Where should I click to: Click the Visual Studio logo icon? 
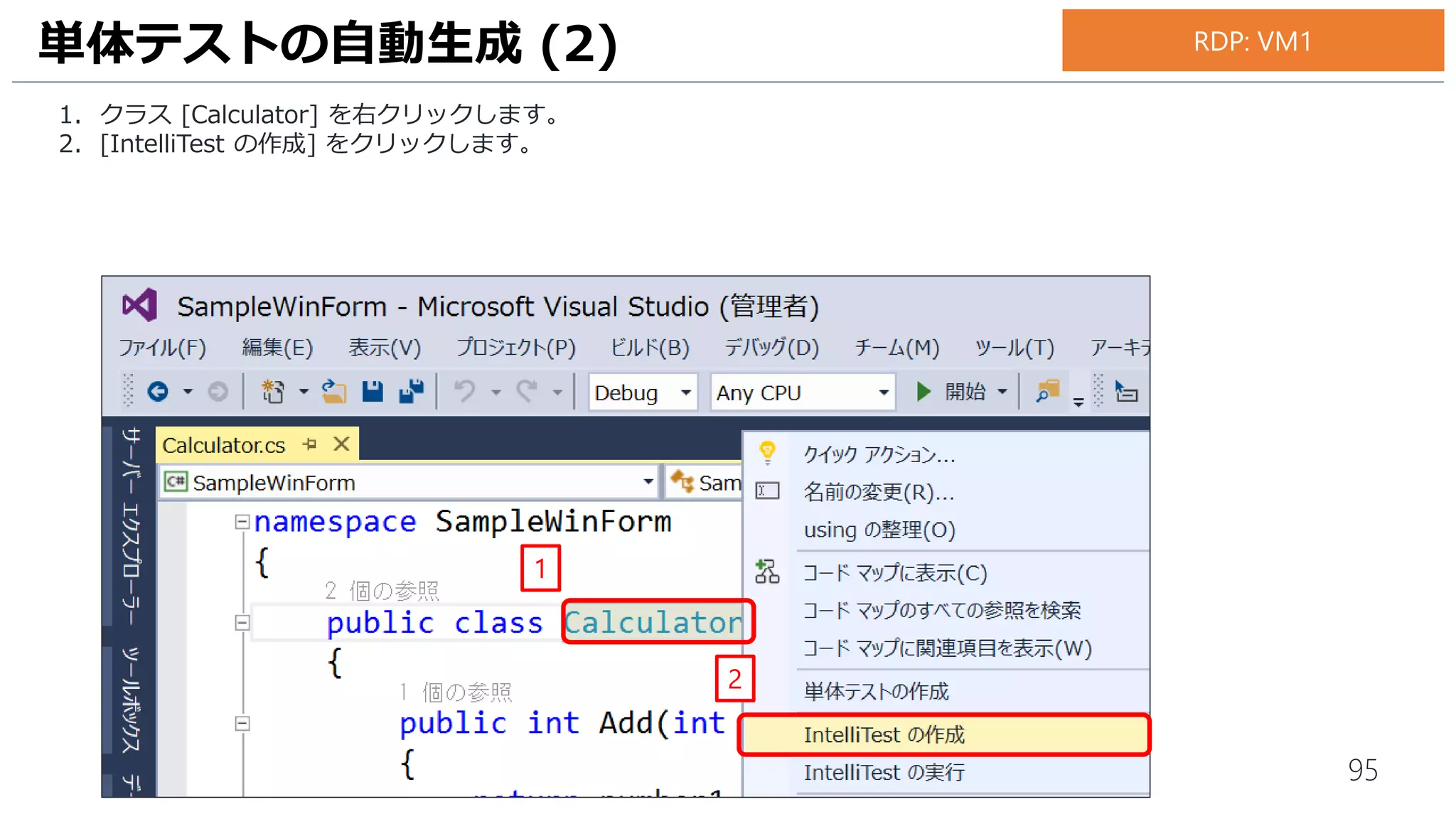pyautogui.click(x=139, y=306)
